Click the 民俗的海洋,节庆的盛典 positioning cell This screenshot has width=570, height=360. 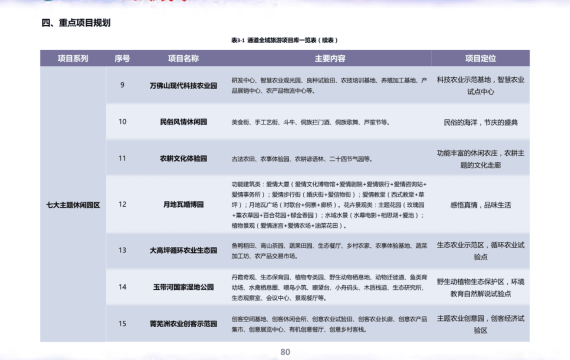(x=481, y=123)
